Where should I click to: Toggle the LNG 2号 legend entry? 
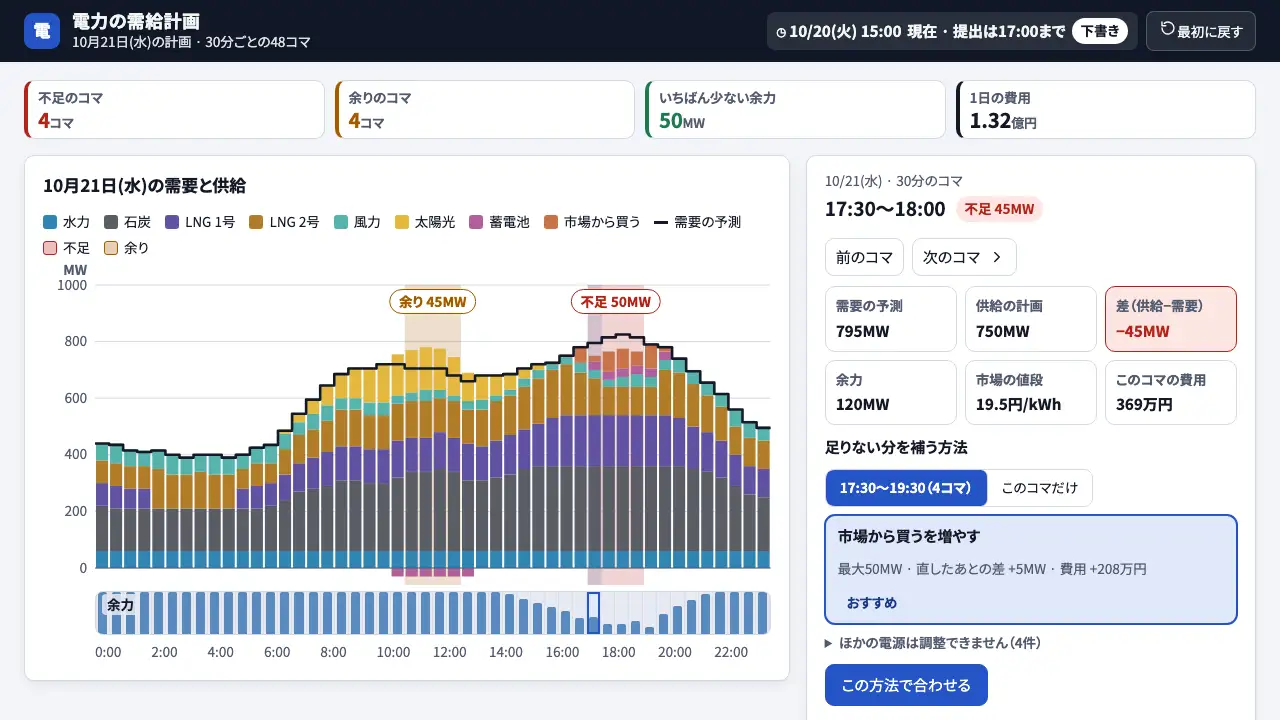point(284,222)
